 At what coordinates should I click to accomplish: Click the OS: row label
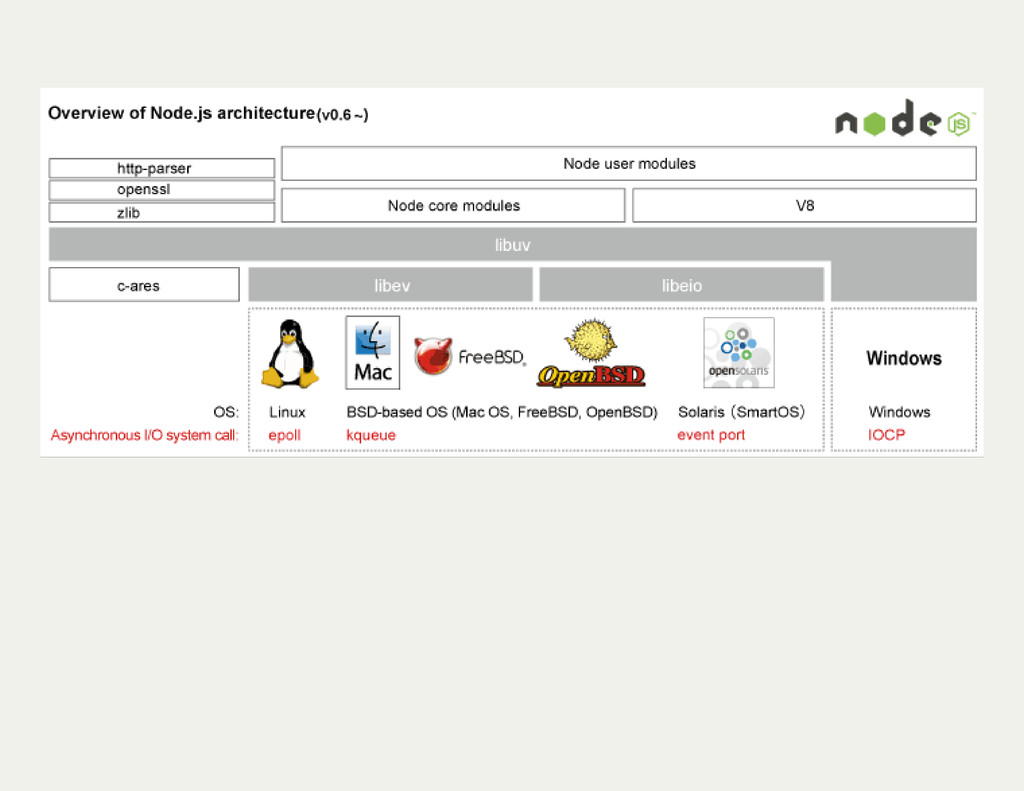[226, 412]
